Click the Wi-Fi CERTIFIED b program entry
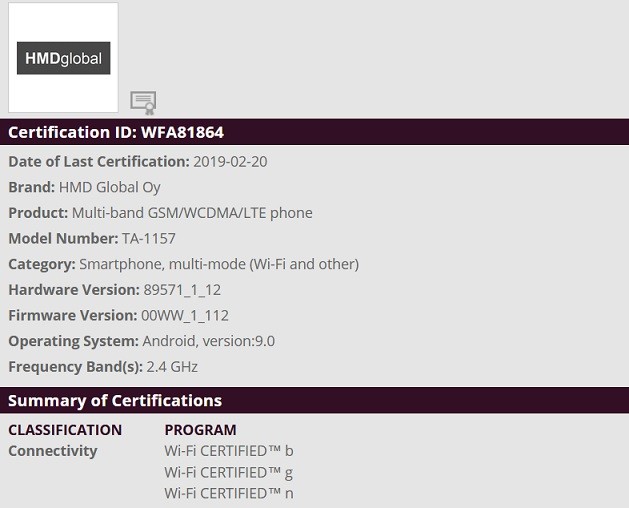Image resolution: width=629 pixels, height=508 pixels. coord(229,451)
